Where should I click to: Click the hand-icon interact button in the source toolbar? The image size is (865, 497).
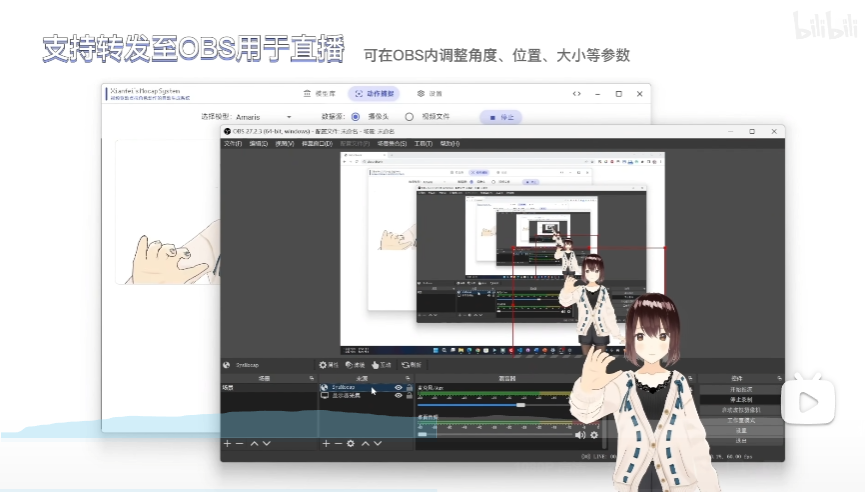pos(381,365)
